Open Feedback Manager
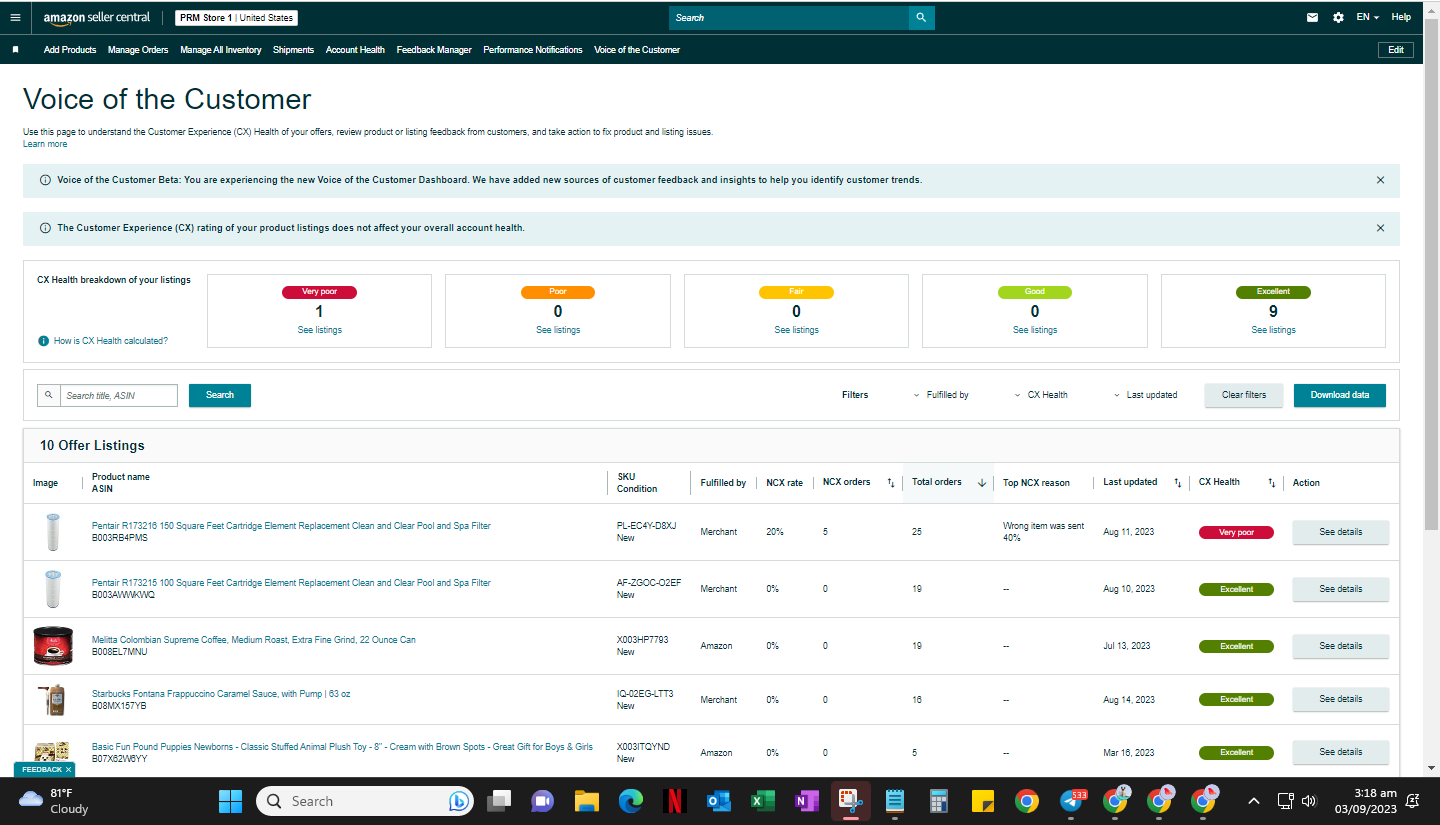 click(434, 50)
